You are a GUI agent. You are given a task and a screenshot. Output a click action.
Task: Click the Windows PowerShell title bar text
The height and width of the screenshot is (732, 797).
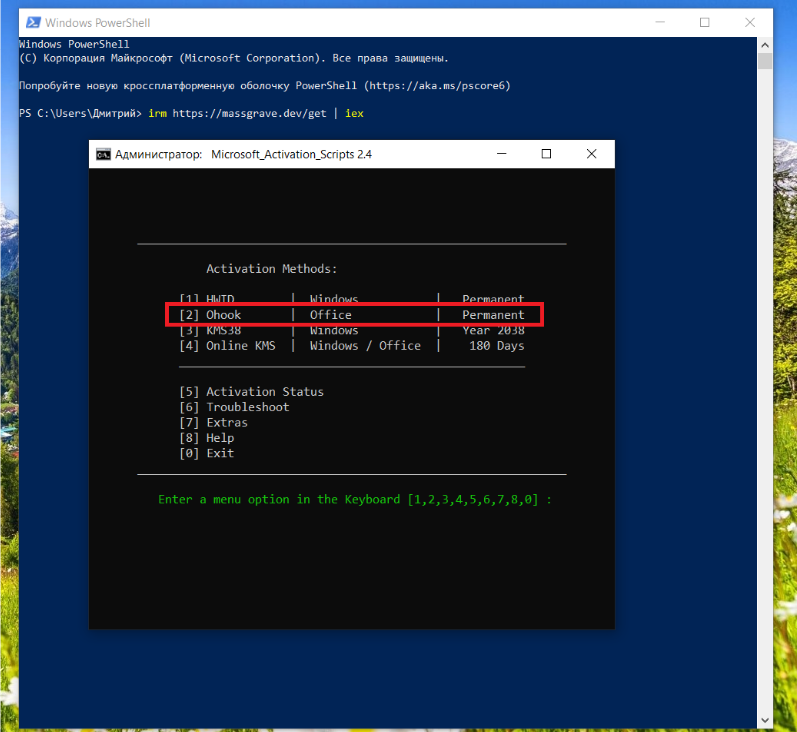99,22
